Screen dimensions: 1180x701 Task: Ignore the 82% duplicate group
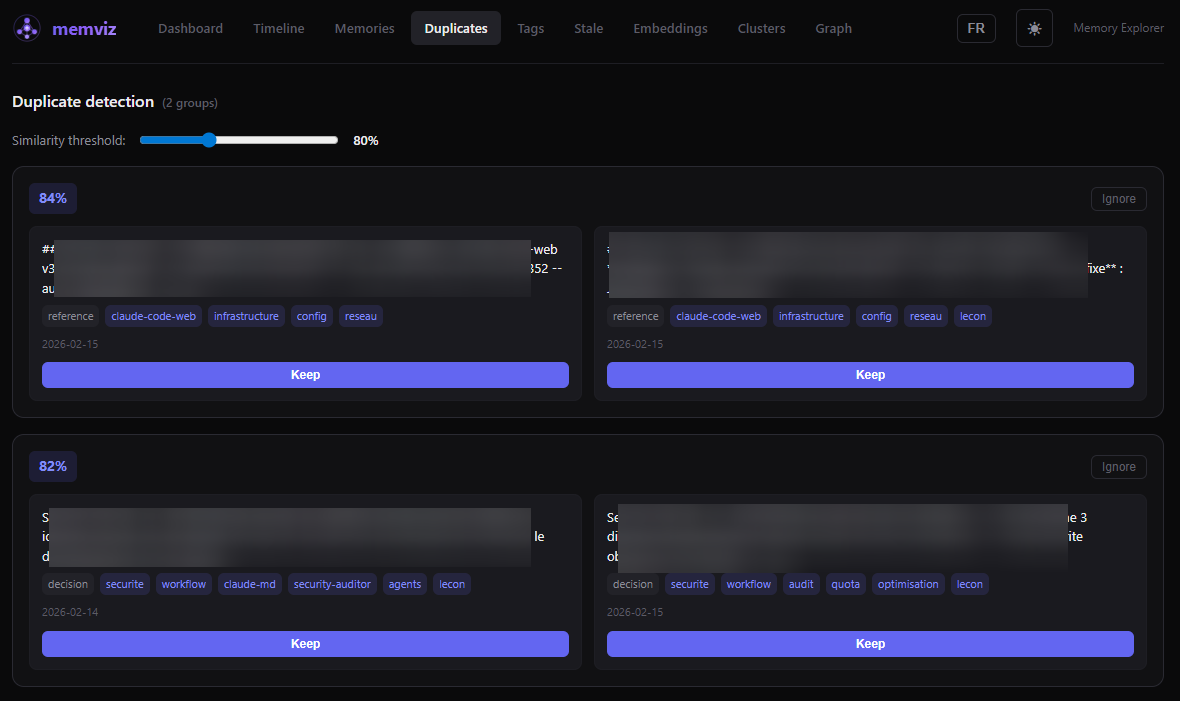coord(1118,466)
